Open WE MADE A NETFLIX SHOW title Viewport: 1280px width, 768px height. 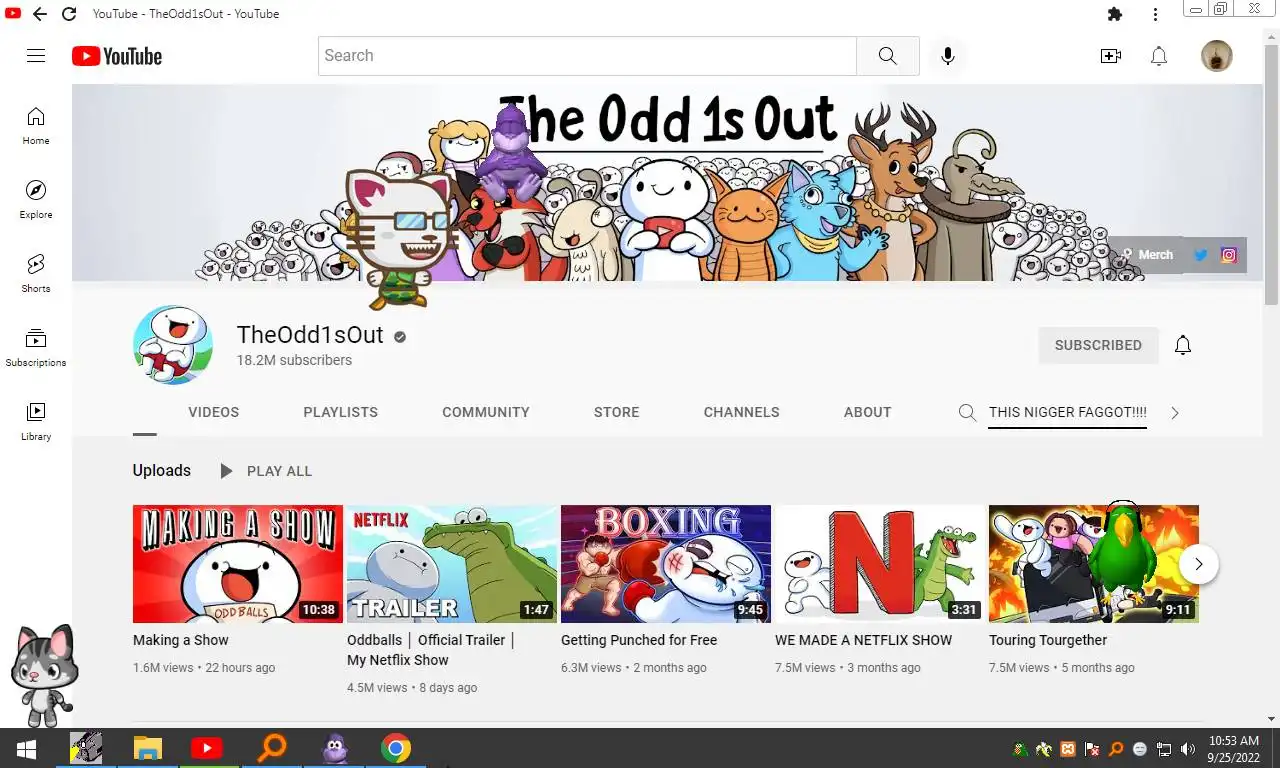[864, 640]
